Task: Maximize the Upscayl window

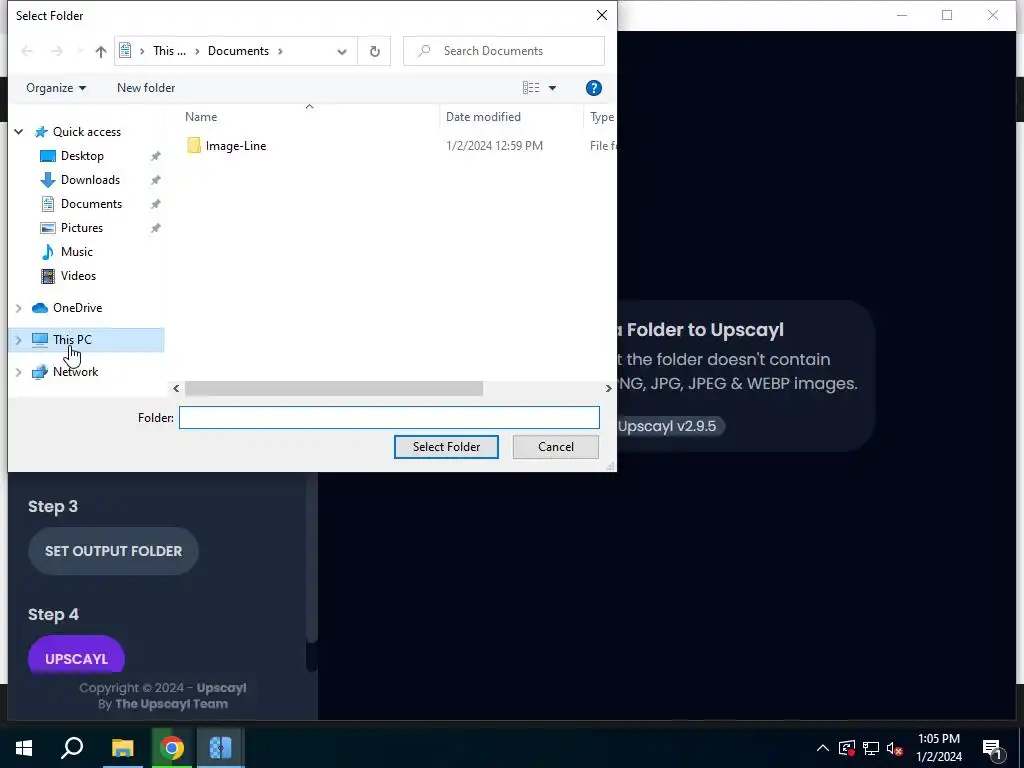Action: (x=947, y=15)
